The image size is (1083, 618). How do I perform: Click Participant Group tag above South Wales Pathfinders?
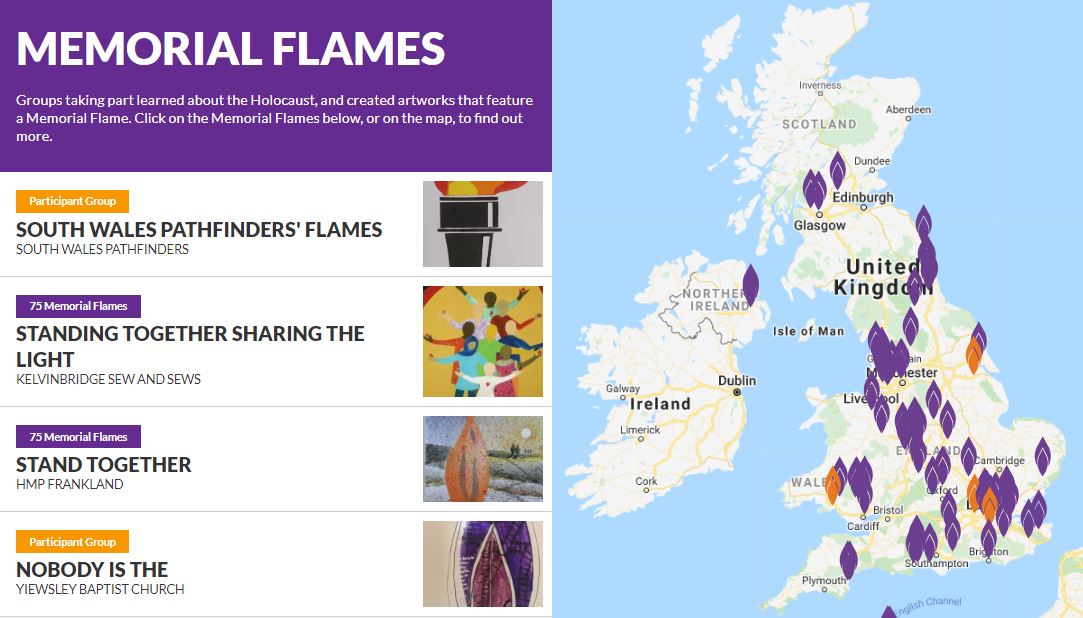[x=72, y=201]
